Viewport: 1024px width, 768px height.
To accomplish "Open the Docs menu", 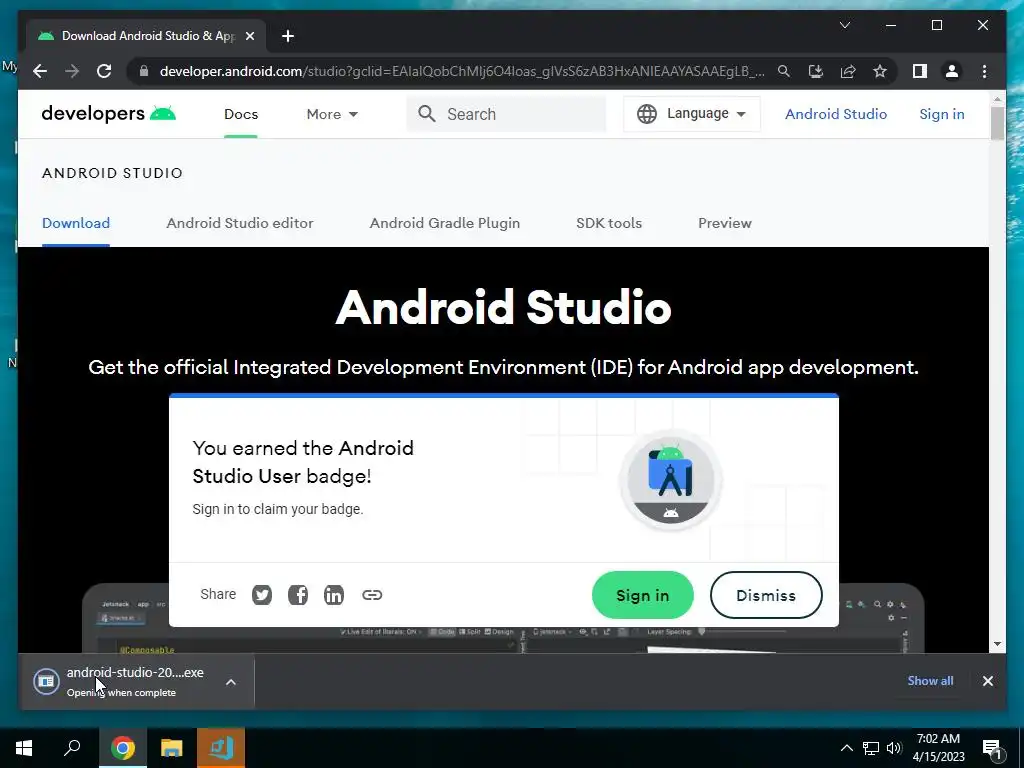I will [x=241, y=114].
